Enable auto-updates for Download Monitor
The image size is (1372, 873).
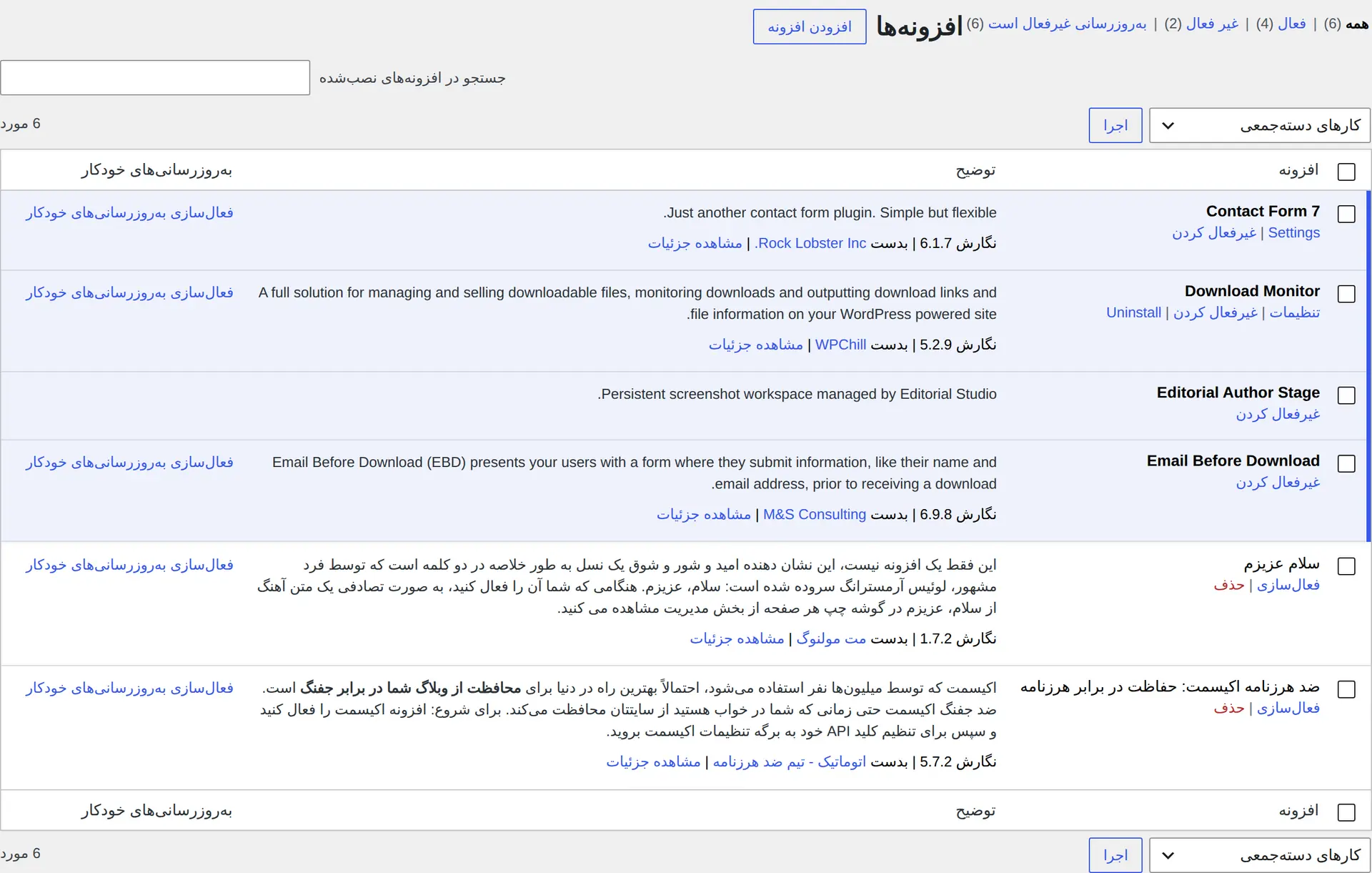pos(129,293)
